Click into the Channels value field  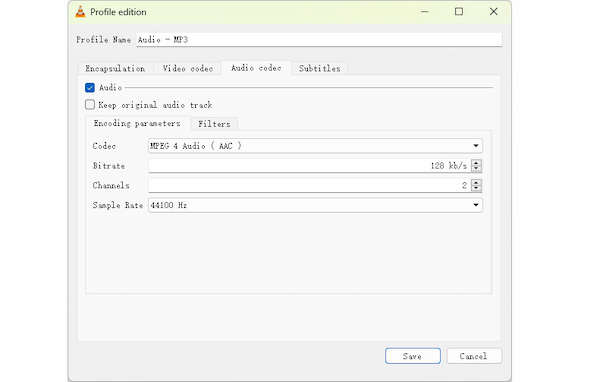tap(310, 186)
